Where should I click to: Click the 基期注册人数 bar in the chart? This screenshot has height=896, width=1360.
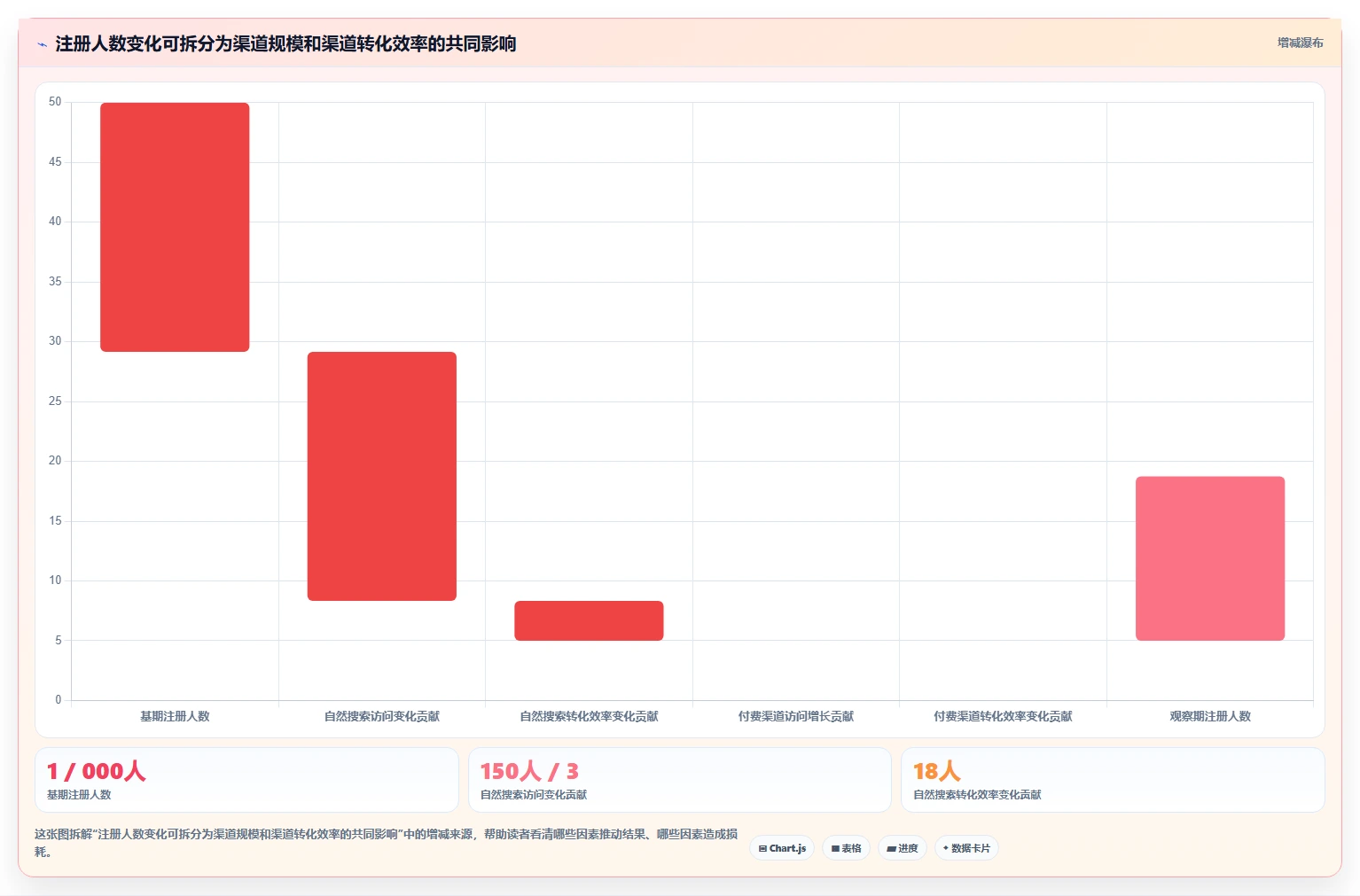coord(175,227)
